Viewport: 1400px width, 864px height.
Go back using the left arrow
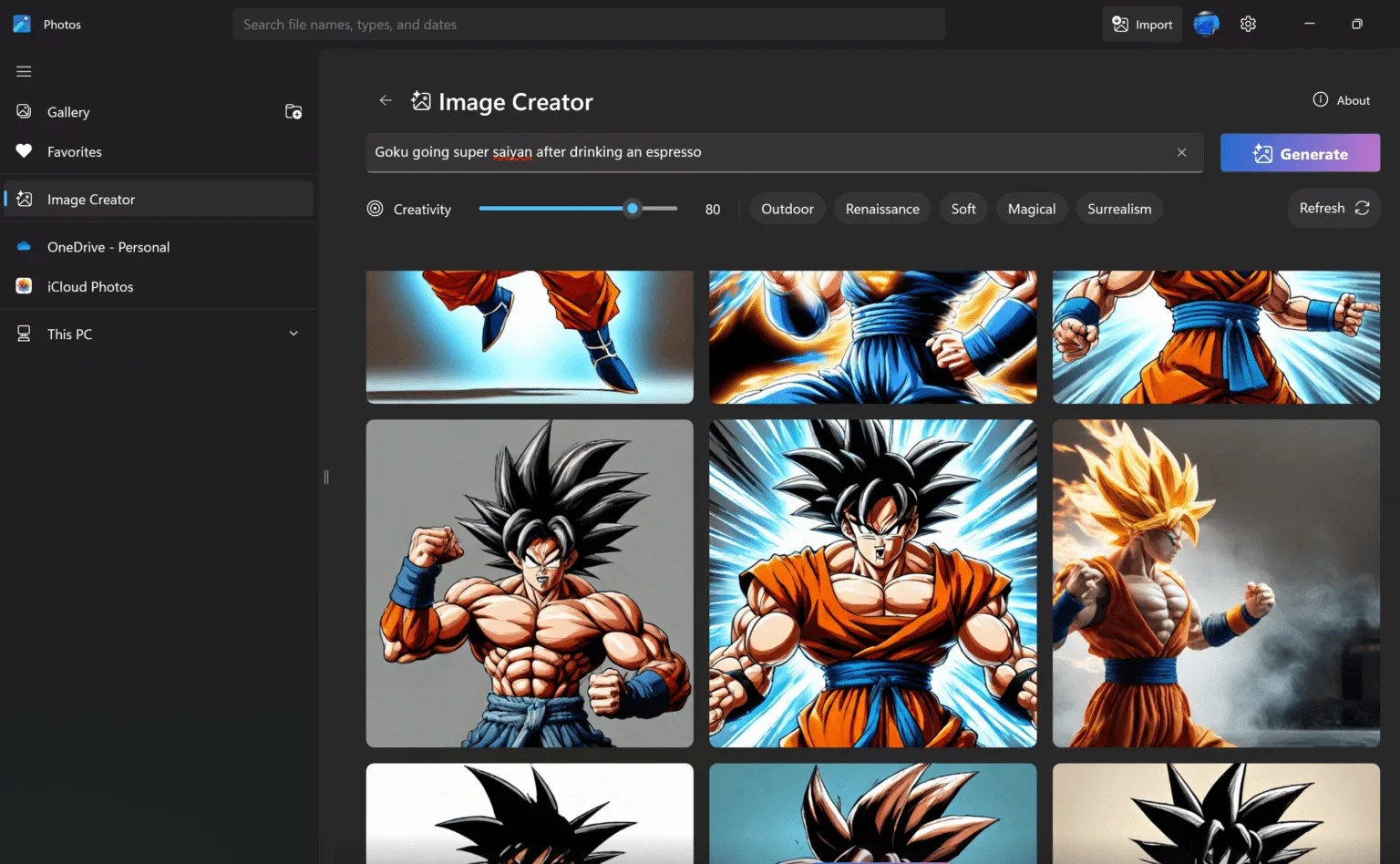386,100
